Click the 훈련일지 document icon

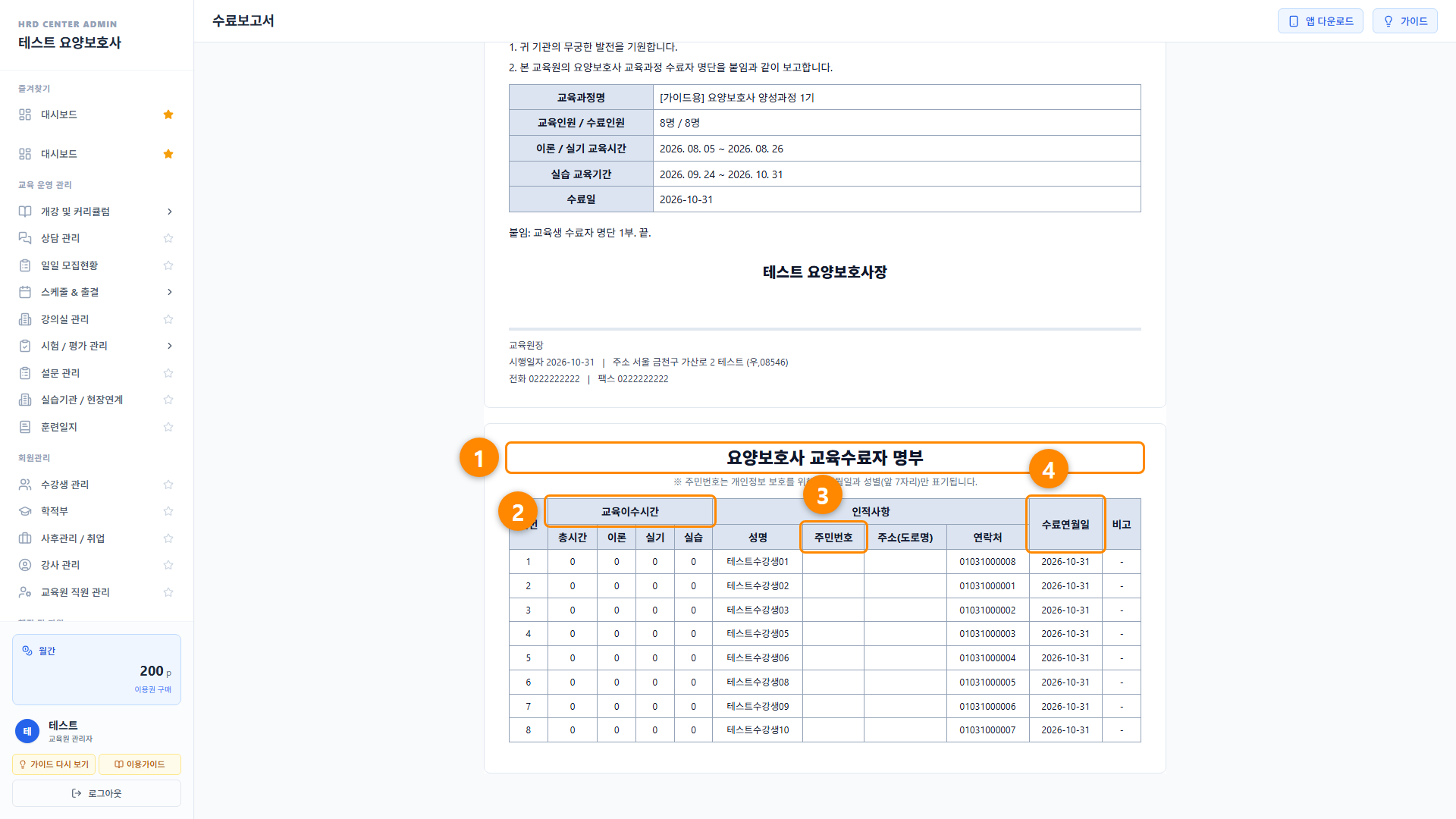click(25, 427)
